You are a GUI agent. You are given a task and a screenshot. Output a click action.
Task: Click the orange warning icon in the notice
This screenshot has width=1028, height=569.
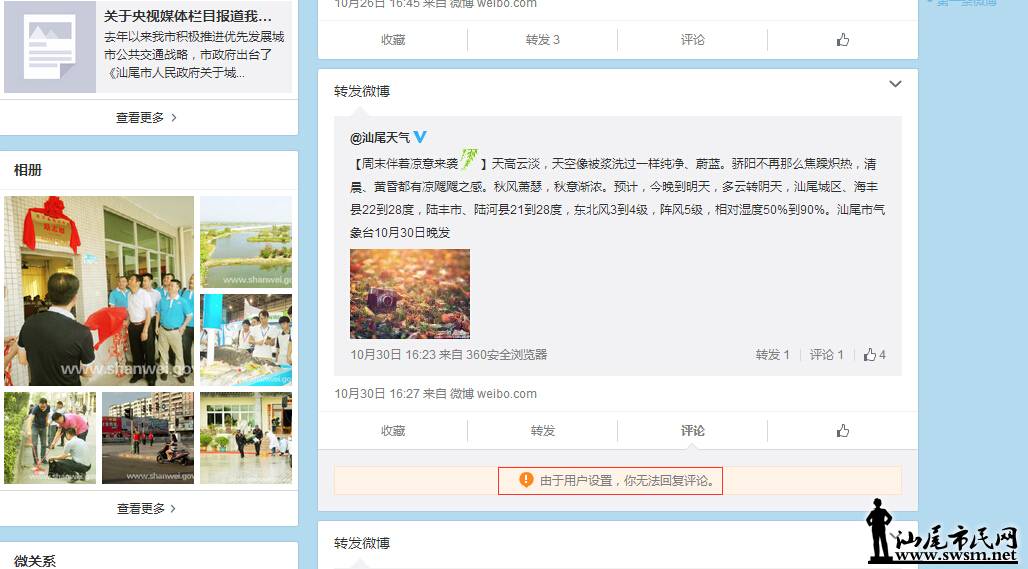526,480
